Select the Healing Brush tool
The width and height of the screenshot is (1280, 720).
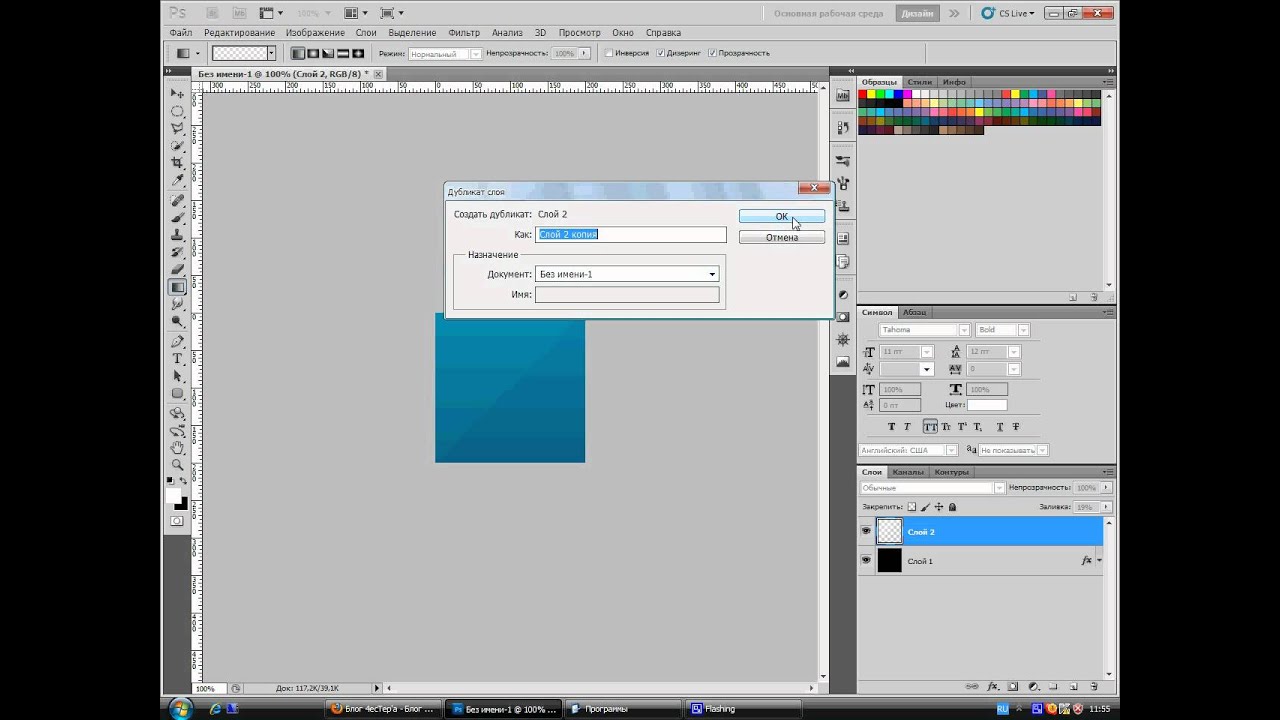pos(178,200)
